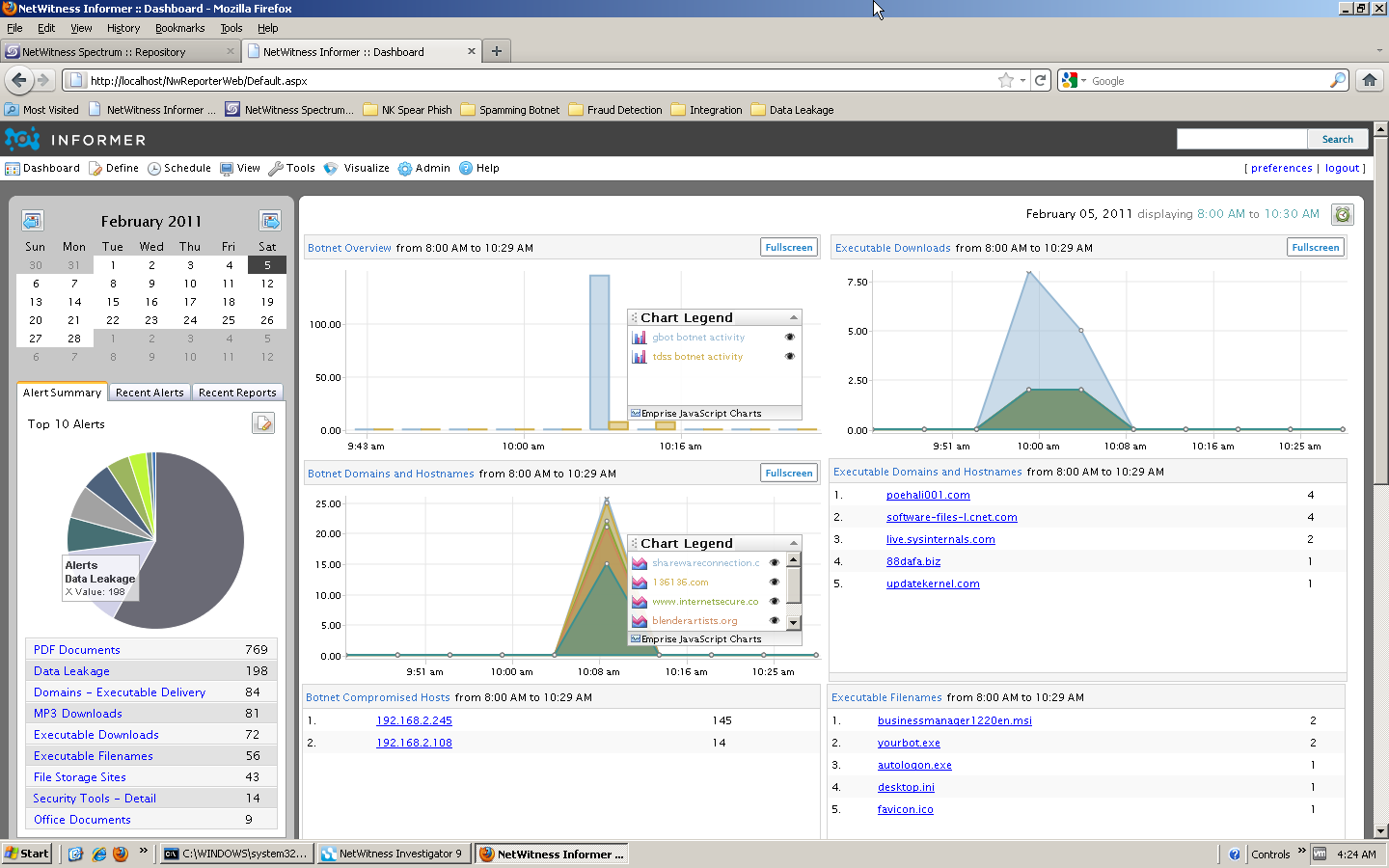1389x868 pixels.
Task: Toggle visibility of www.internetsecure.co series
Action: pyautogui.click(x=774, y=601)
